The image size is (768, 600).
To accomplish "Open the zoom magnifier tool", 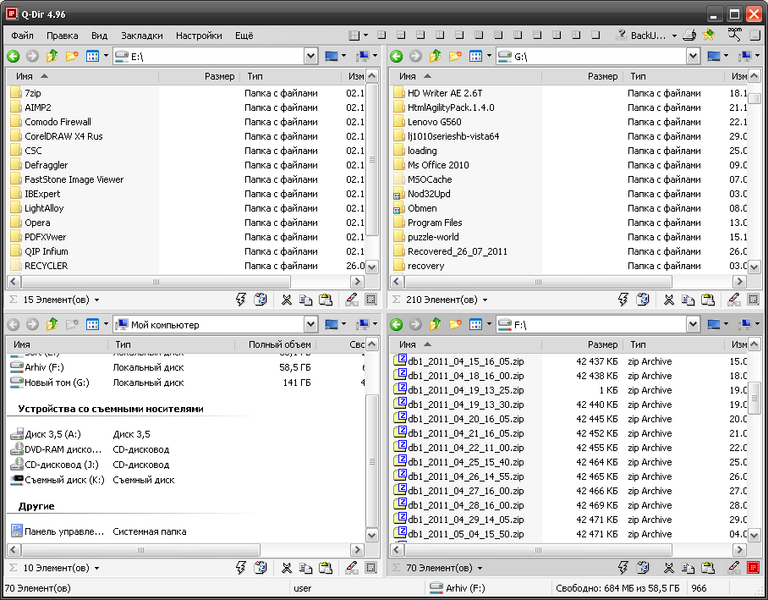I will (x=735, y=34).
